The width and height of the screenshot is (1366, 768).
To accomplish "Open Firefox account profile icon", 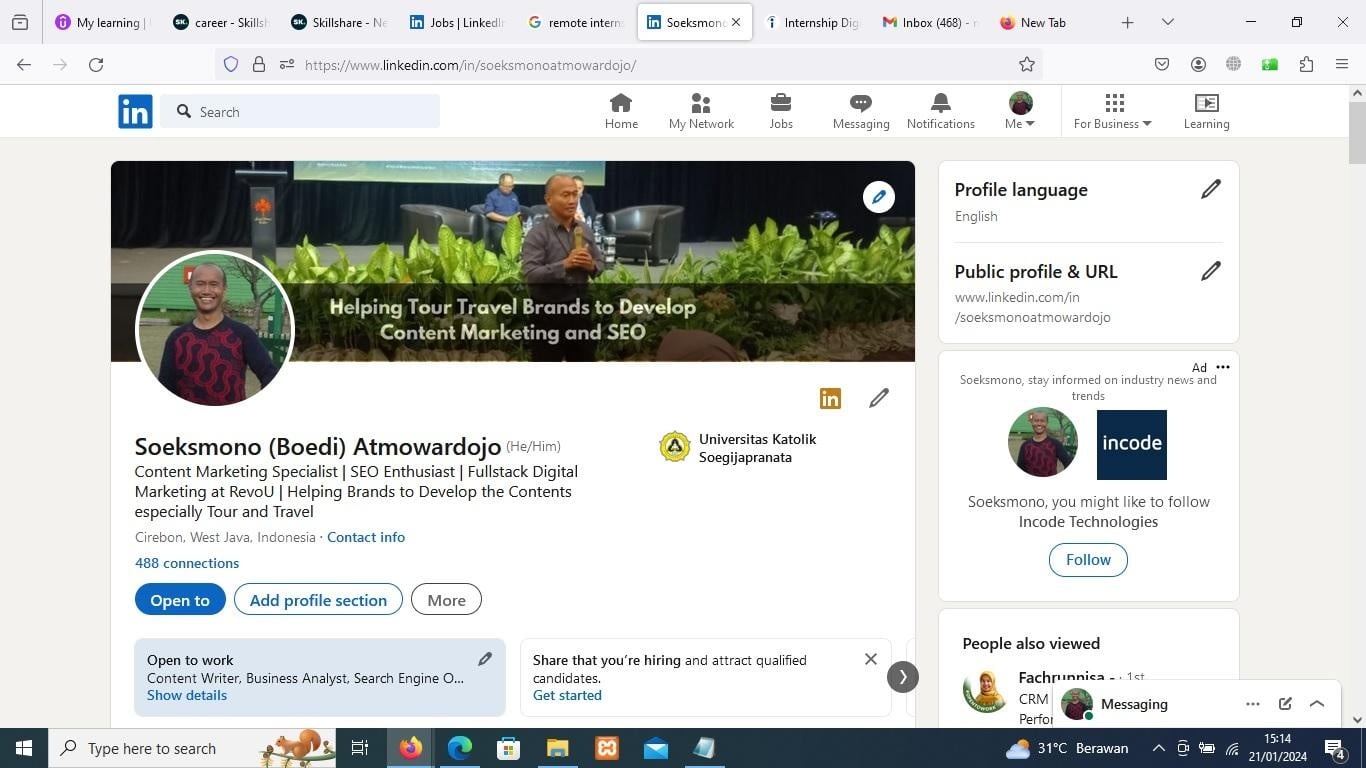I will (x=1198, y=64).
